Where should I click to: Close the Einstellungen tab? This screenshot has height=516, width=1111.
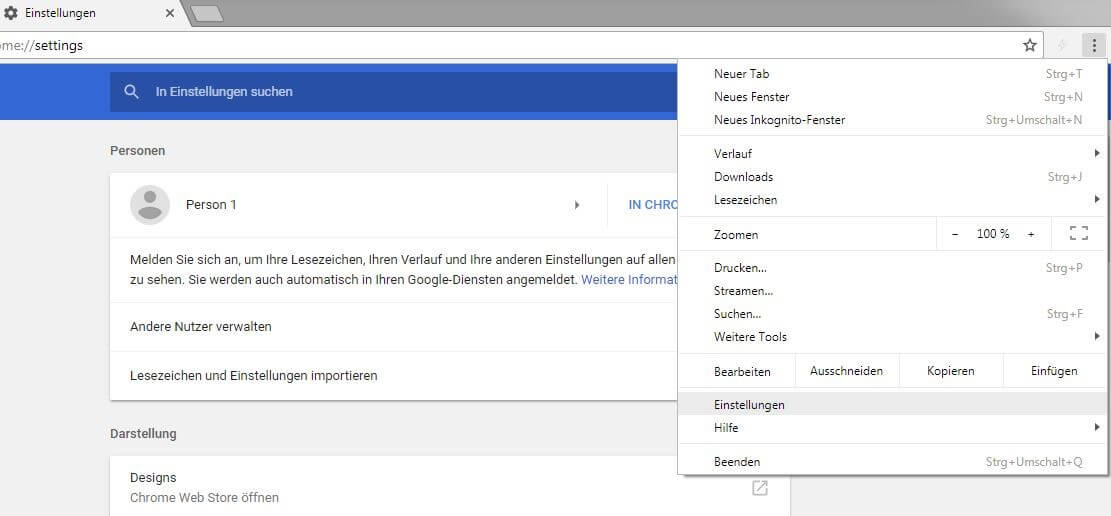(169, 13)
